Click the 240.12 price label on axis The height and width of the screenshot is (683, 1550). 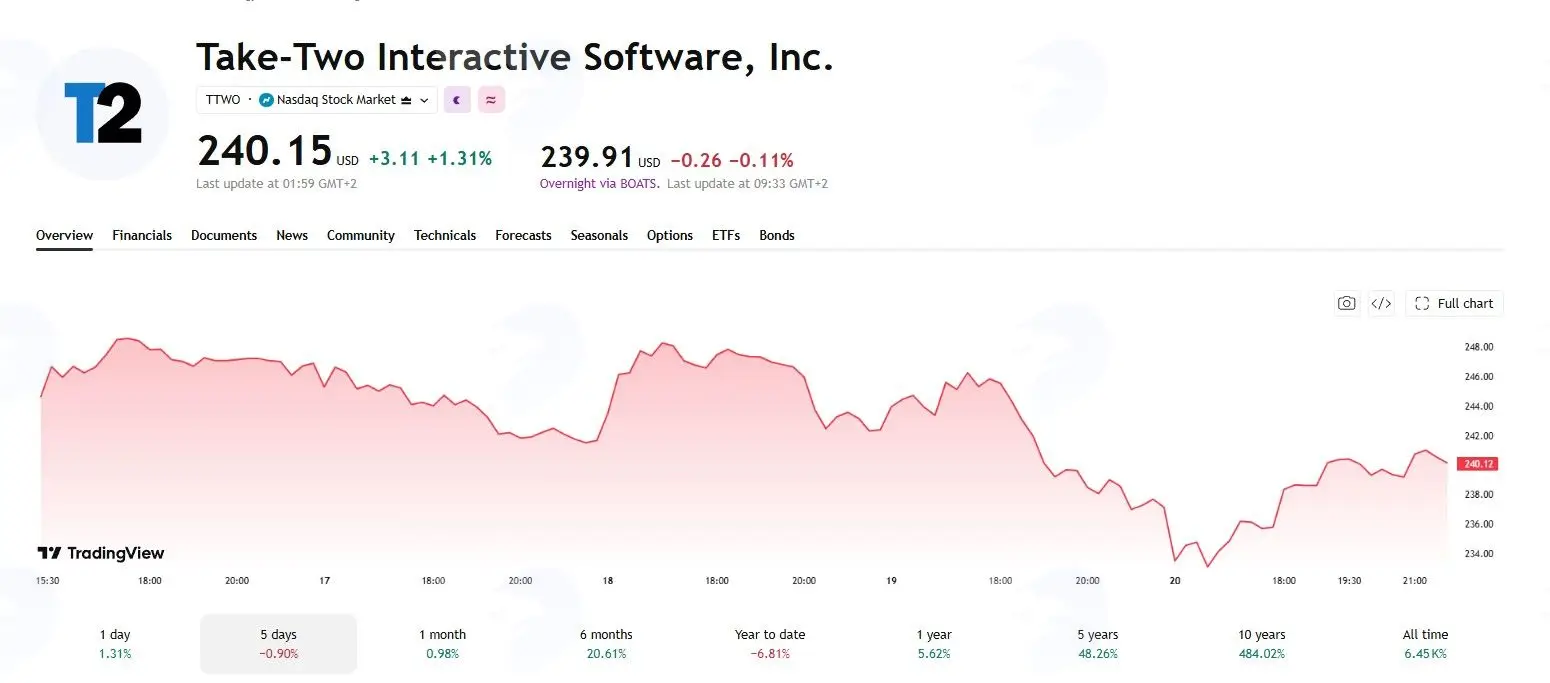click(x=1477, y=464)
